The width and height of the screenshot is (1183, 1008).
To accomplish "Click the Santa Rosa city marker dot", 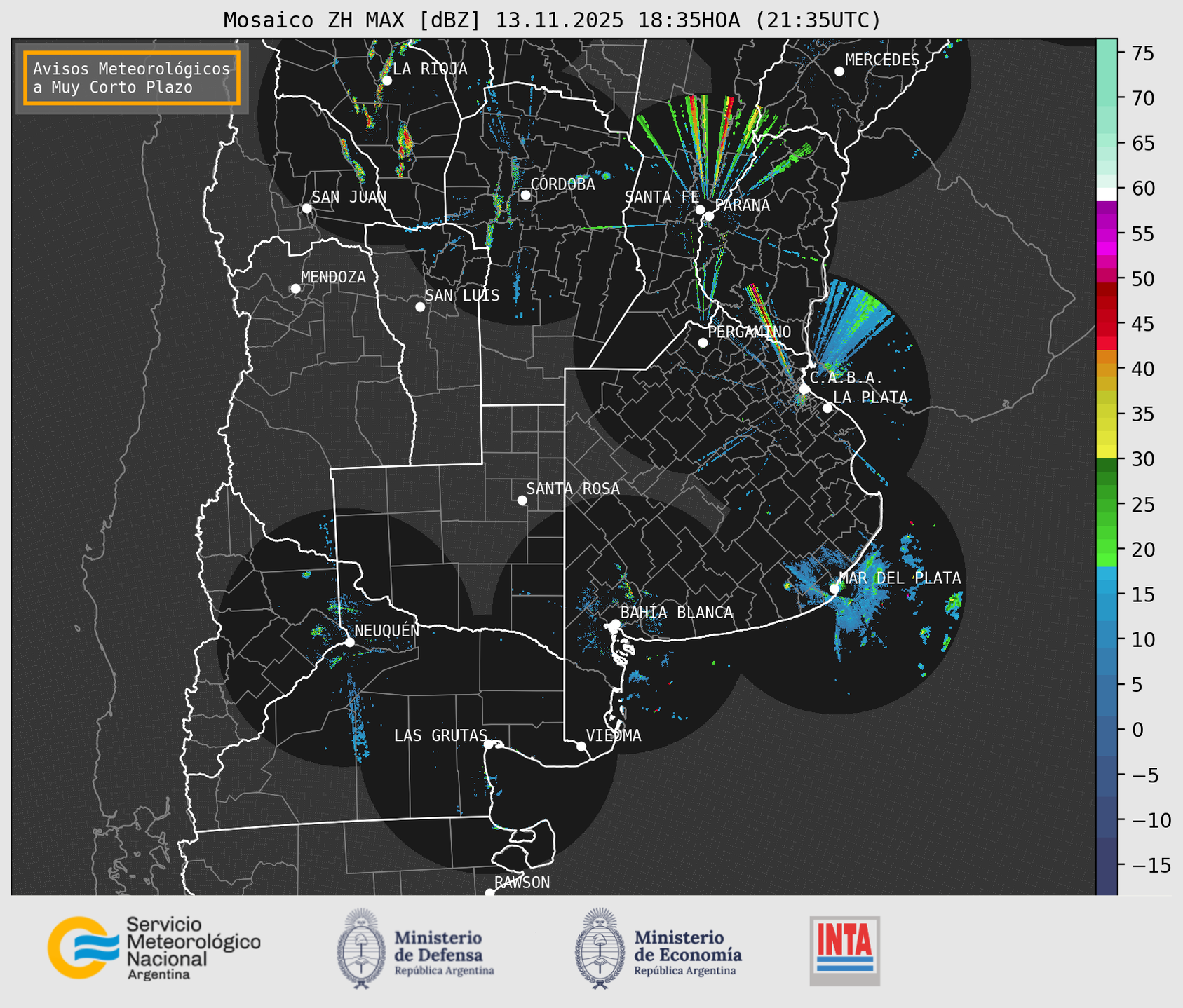I will coord(522,500).
